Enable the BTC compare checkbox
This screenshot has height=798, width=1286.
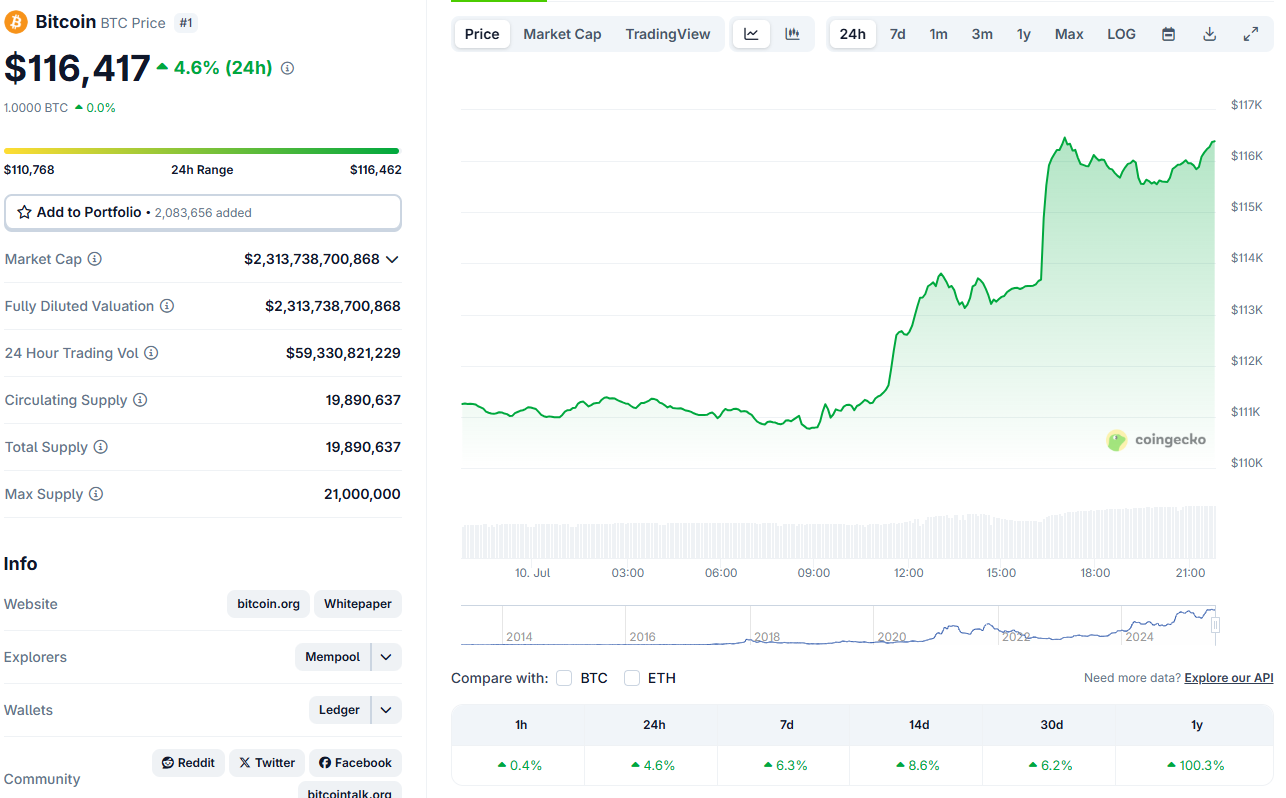[x=564, y=678]
